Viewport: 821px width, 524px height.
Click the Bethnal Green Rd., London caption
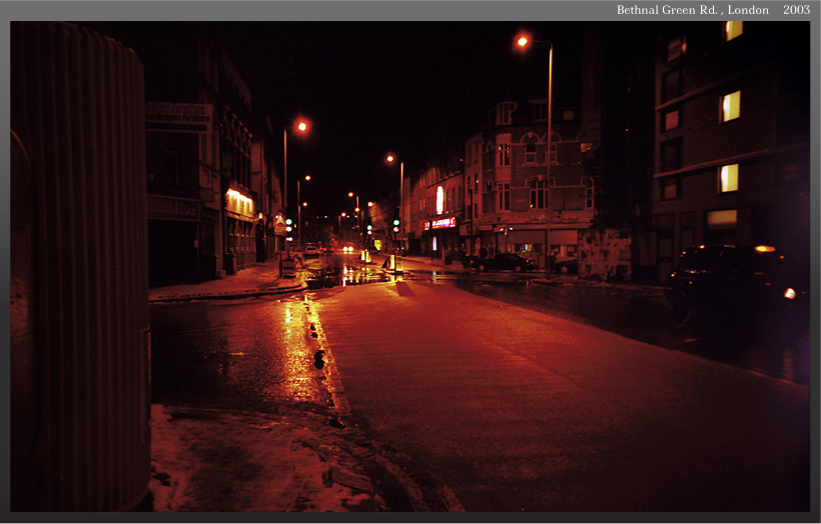[x=692, y=10]
